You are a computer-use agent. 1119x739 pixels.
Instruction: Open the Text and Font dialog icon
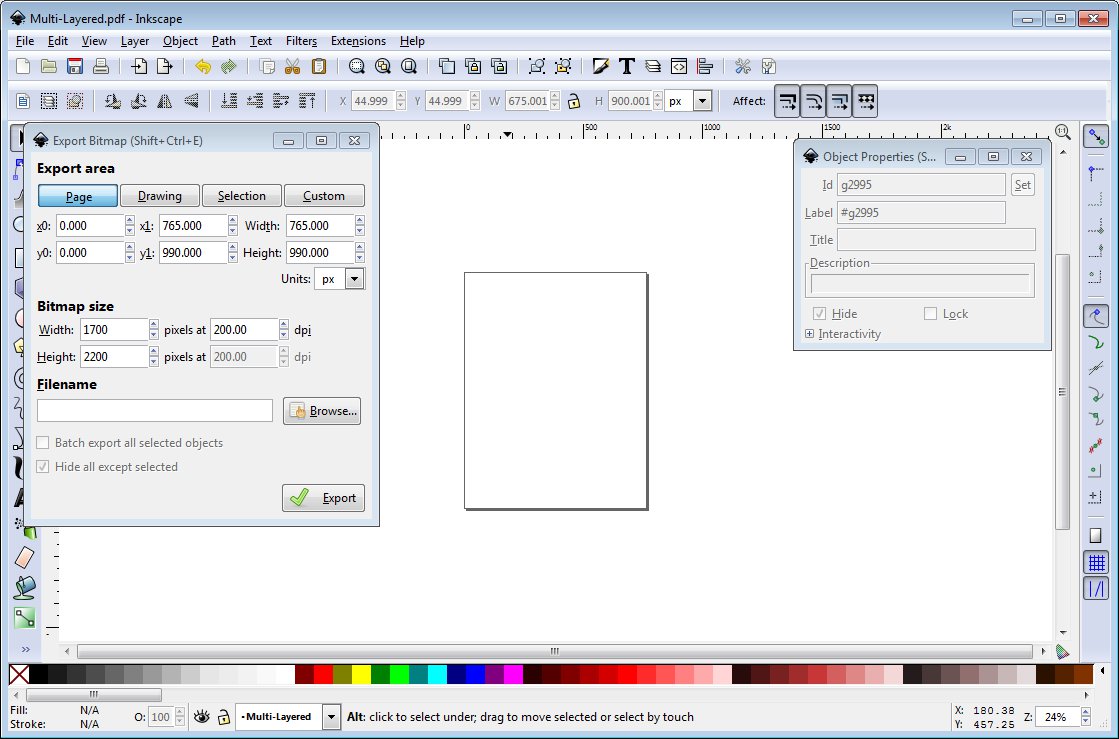(627, 67)
